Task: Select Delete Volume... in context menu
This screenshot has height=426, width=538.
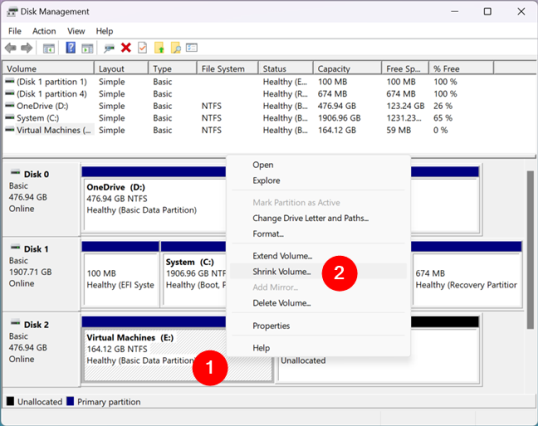Action: pyautogui.click(x=318, y=303)
